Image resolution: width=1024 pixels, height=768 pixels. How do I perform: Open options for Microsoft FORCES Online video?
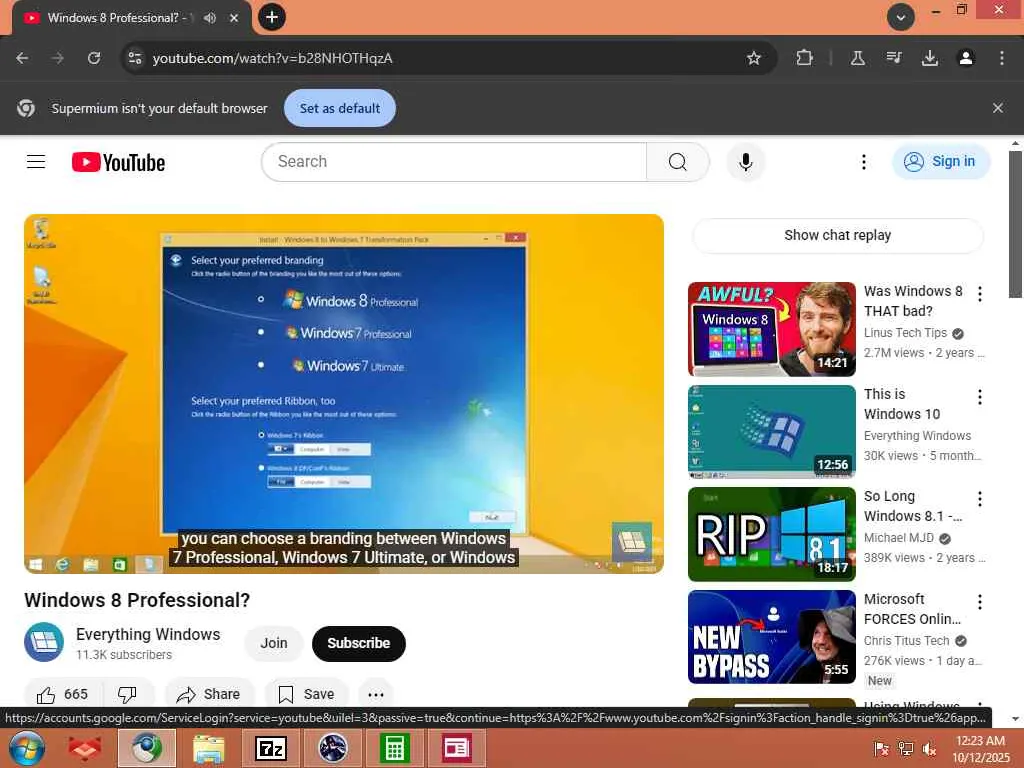point(980,601)
